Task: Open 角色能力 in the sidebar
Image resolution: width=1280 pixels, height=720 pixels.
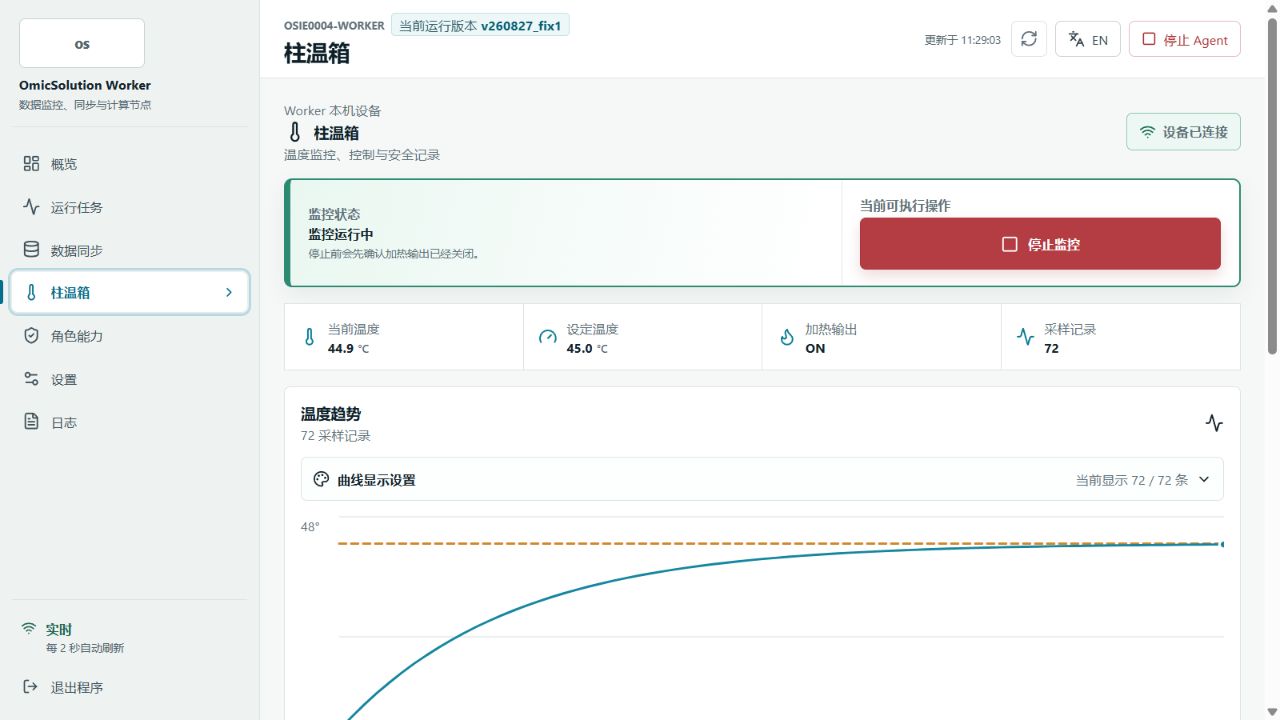Action: tap(129, 336)
